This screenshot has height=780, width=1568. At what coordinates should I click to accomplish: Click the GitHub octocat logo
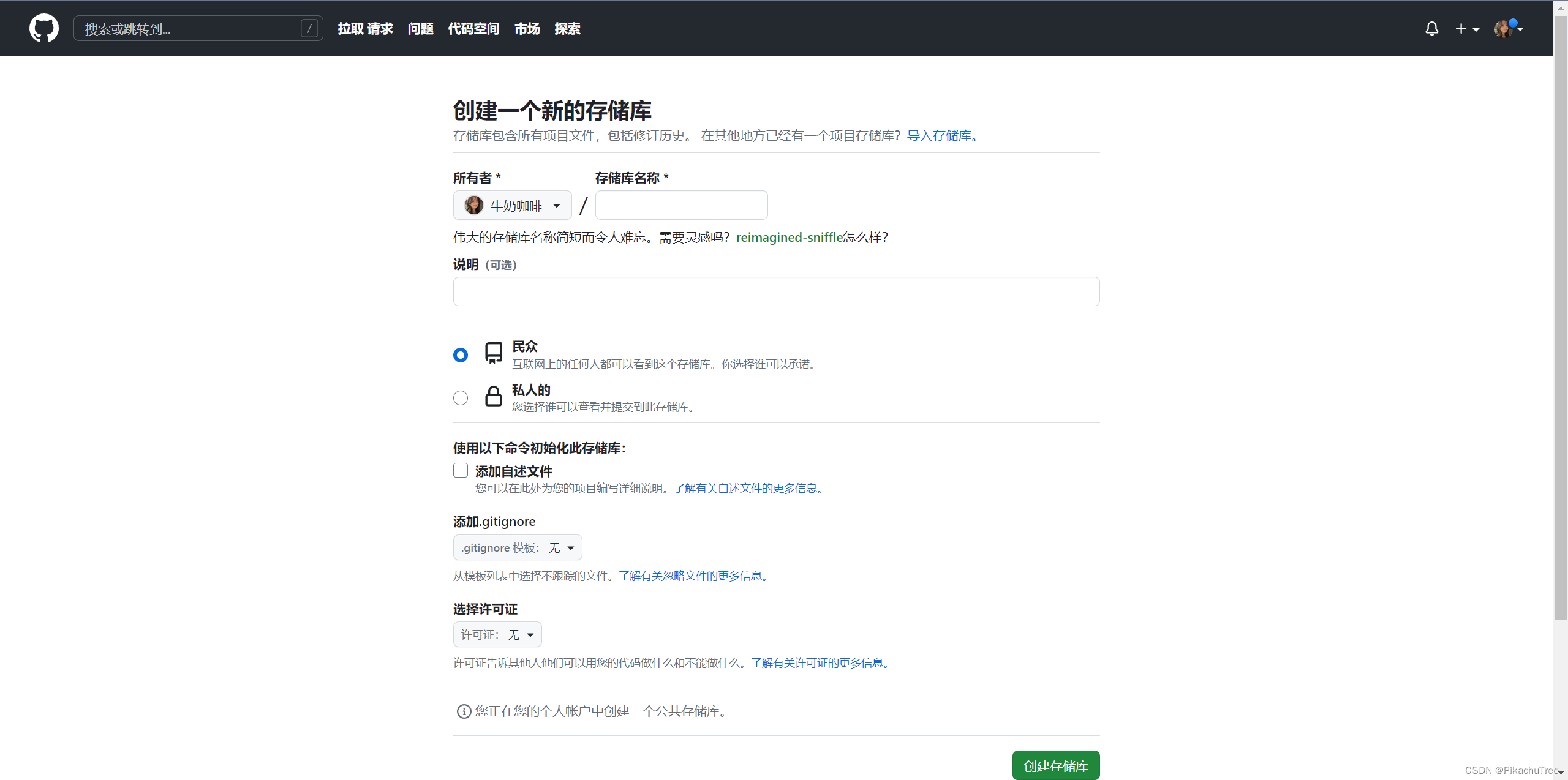(43, 28)
